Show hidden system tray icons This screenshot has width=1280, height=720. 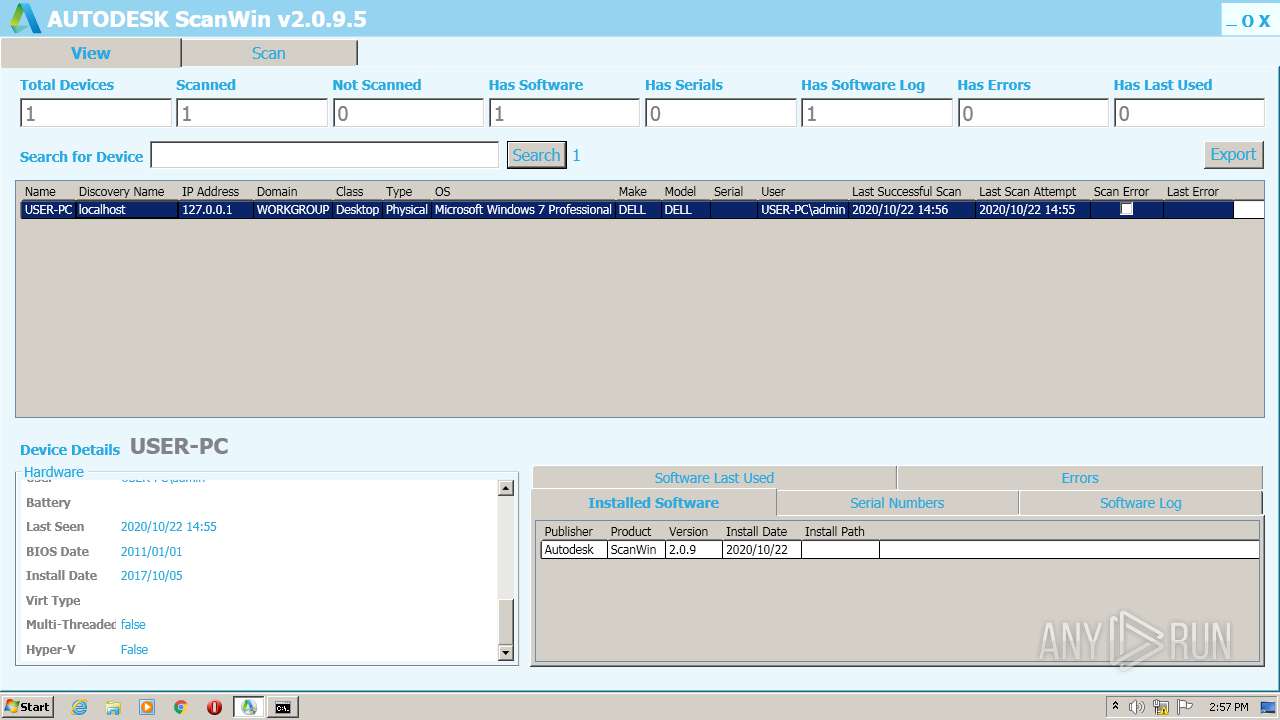1115,706
